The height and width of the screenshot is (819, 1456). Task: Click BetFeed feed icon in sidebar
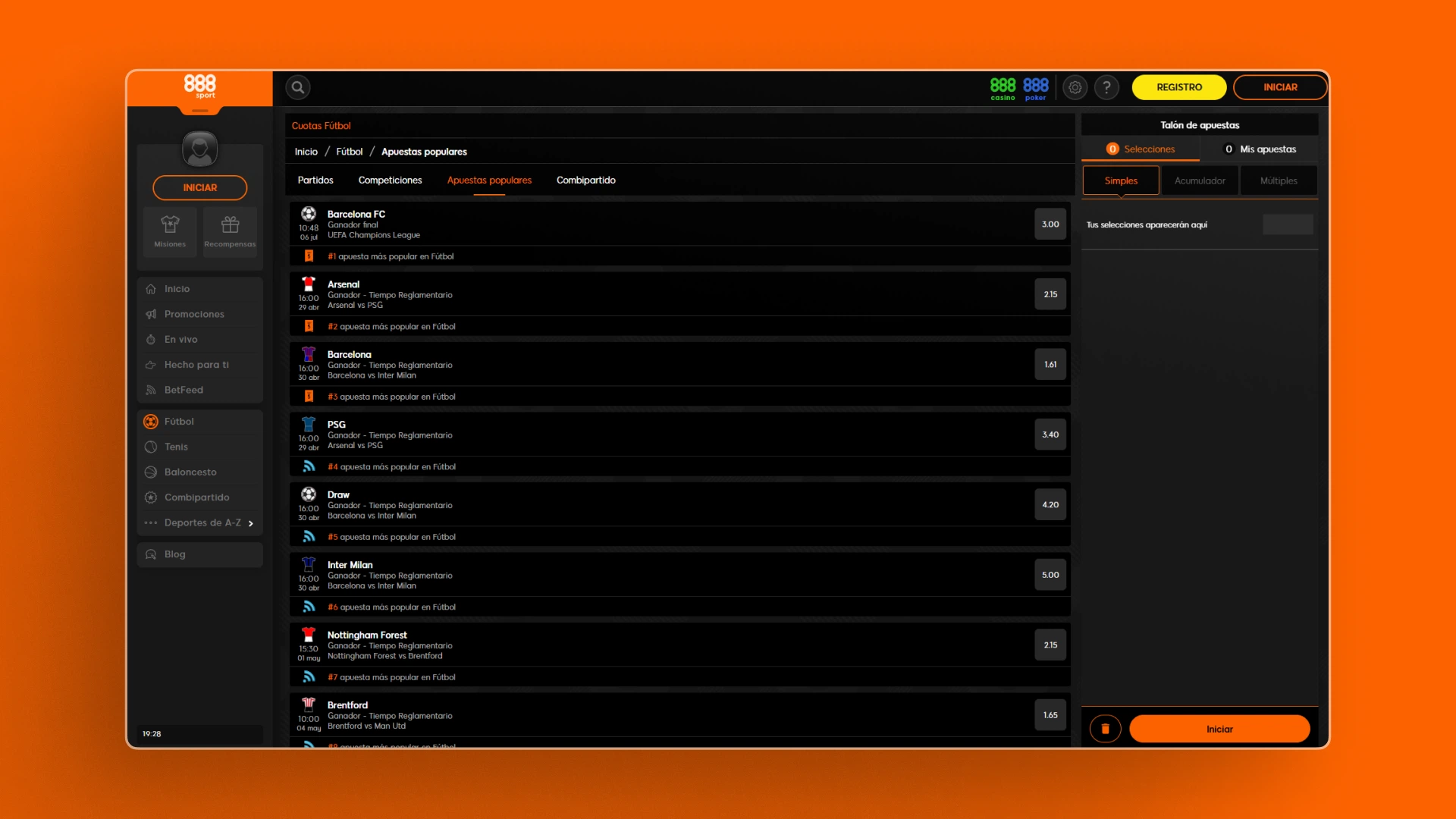point(151,390)
